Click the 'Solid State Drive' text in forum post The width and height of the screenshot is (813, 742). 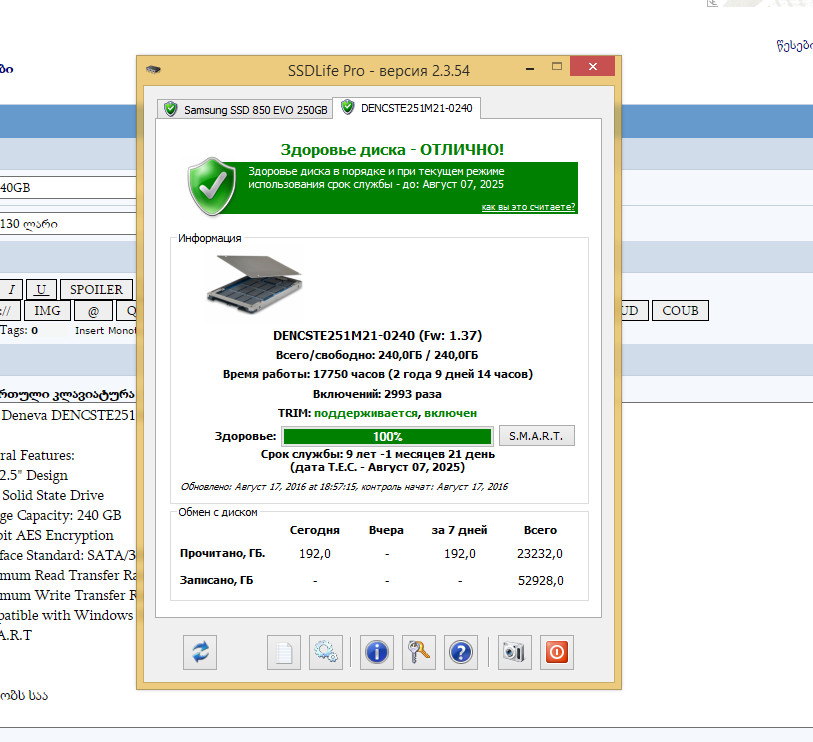click(x=53, y=495)
